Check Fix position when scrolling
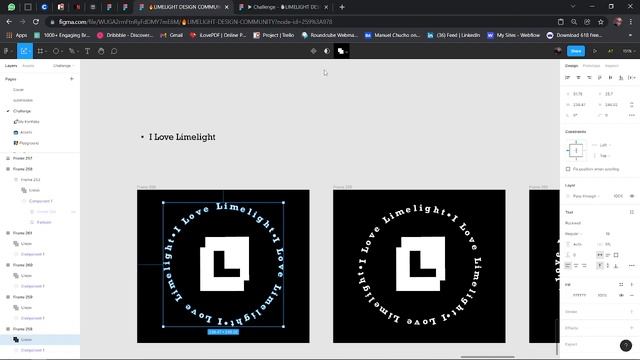The image size is (640, 360). click(568, 169)
